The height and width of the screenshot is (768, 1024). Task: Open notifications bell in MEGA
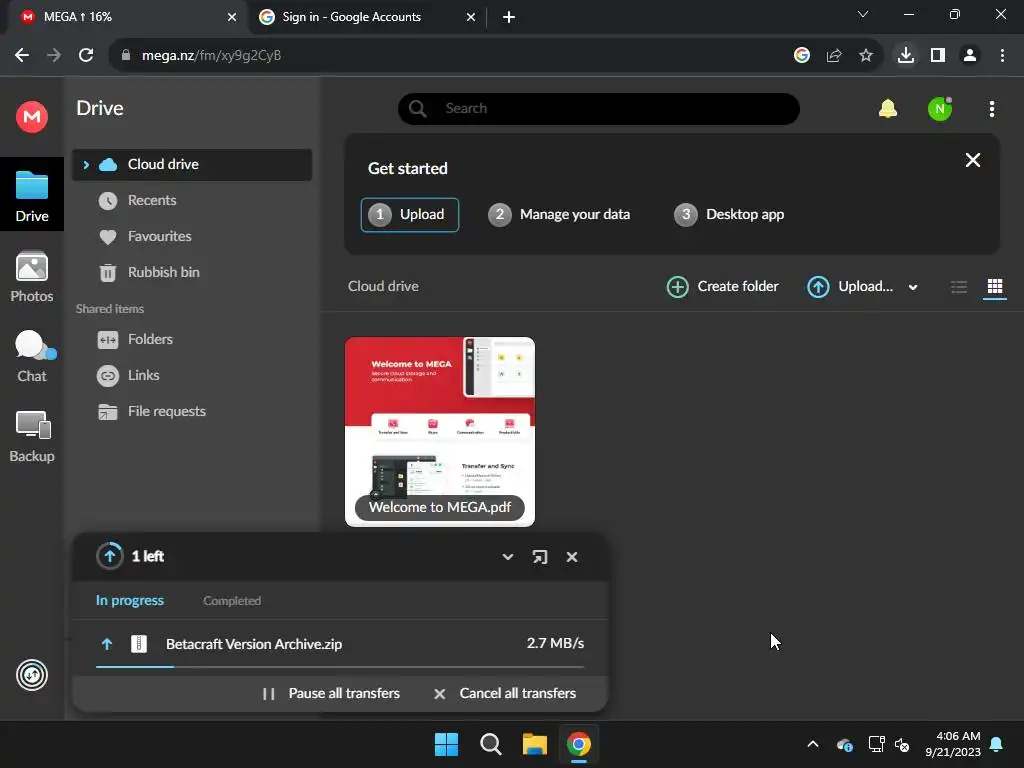[888, 108]
